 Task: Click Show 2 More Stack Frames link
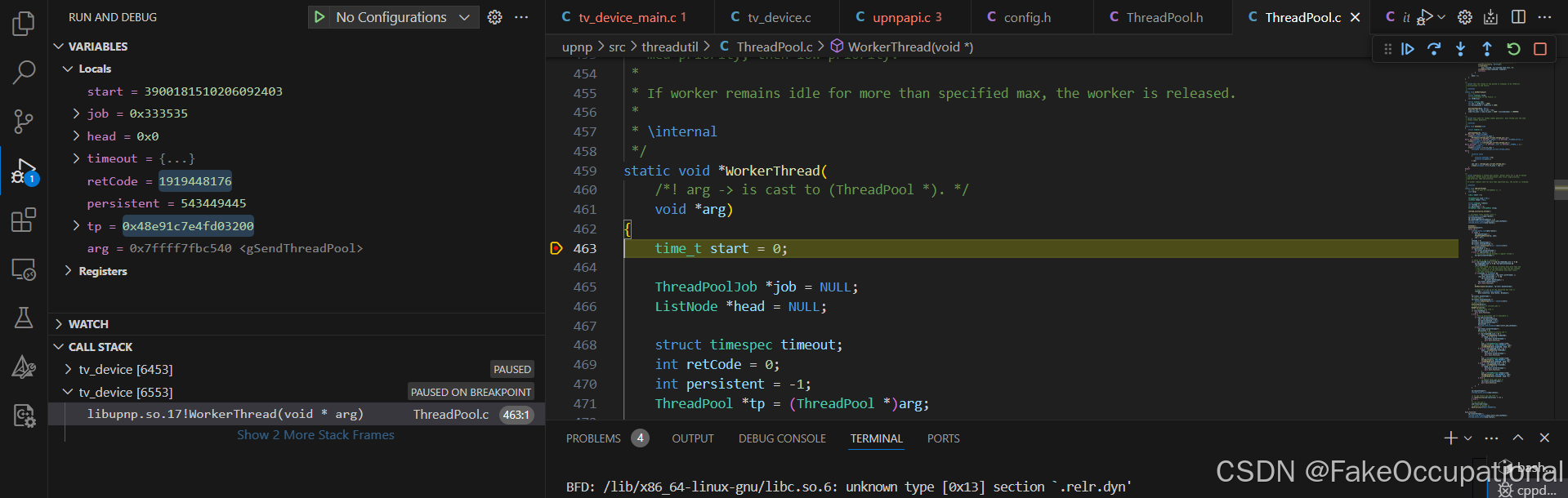click(315, 435)
